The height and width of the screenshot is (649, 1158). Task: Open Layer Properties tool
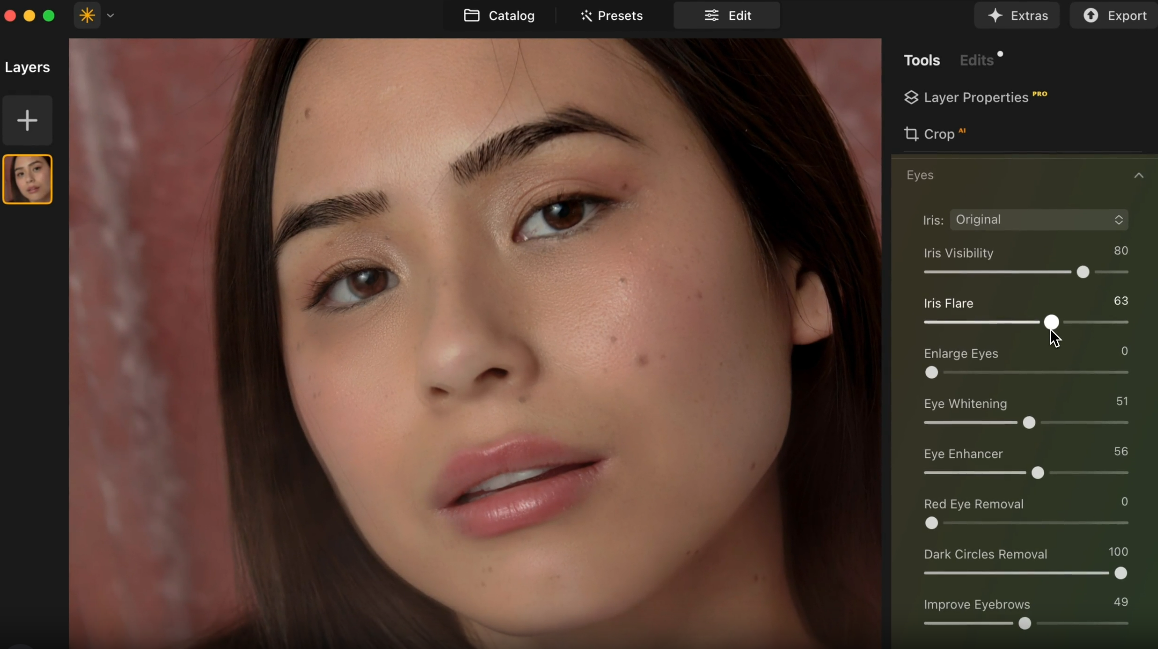pyautogui.click(x=975, y=98)
